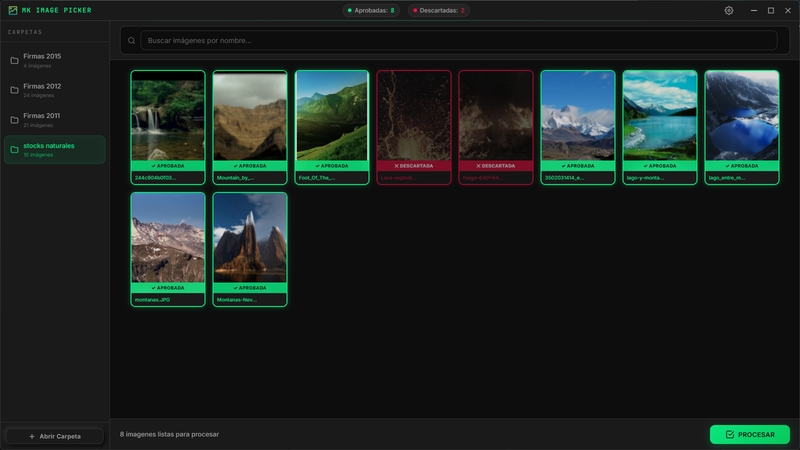
Task: Open the settings gear icon
Action: tap(729, 10)
